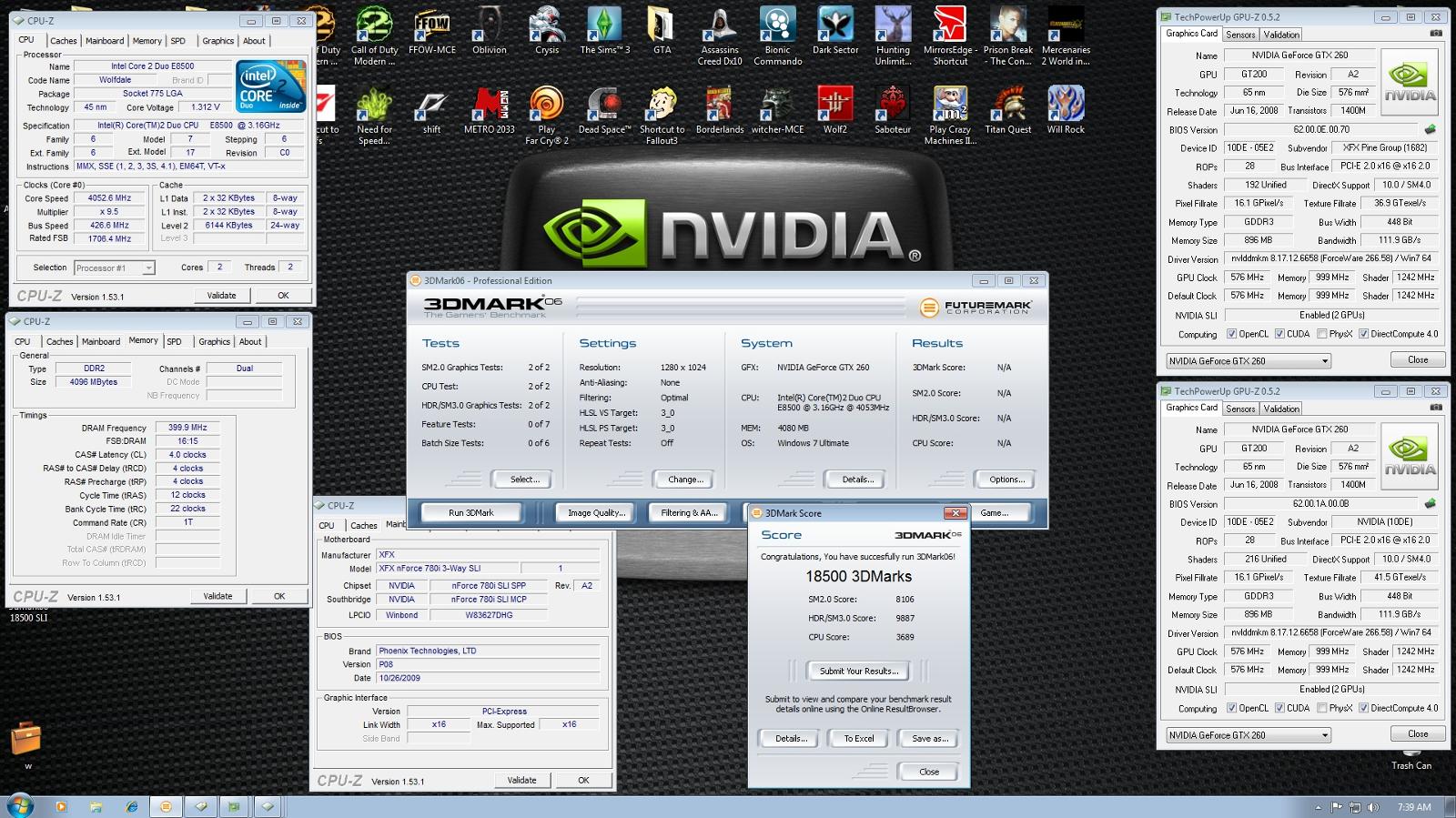This screenshot has width=1456, height=818.
Task: Select the Titan Quest desktop icon
Action: 1008,110
